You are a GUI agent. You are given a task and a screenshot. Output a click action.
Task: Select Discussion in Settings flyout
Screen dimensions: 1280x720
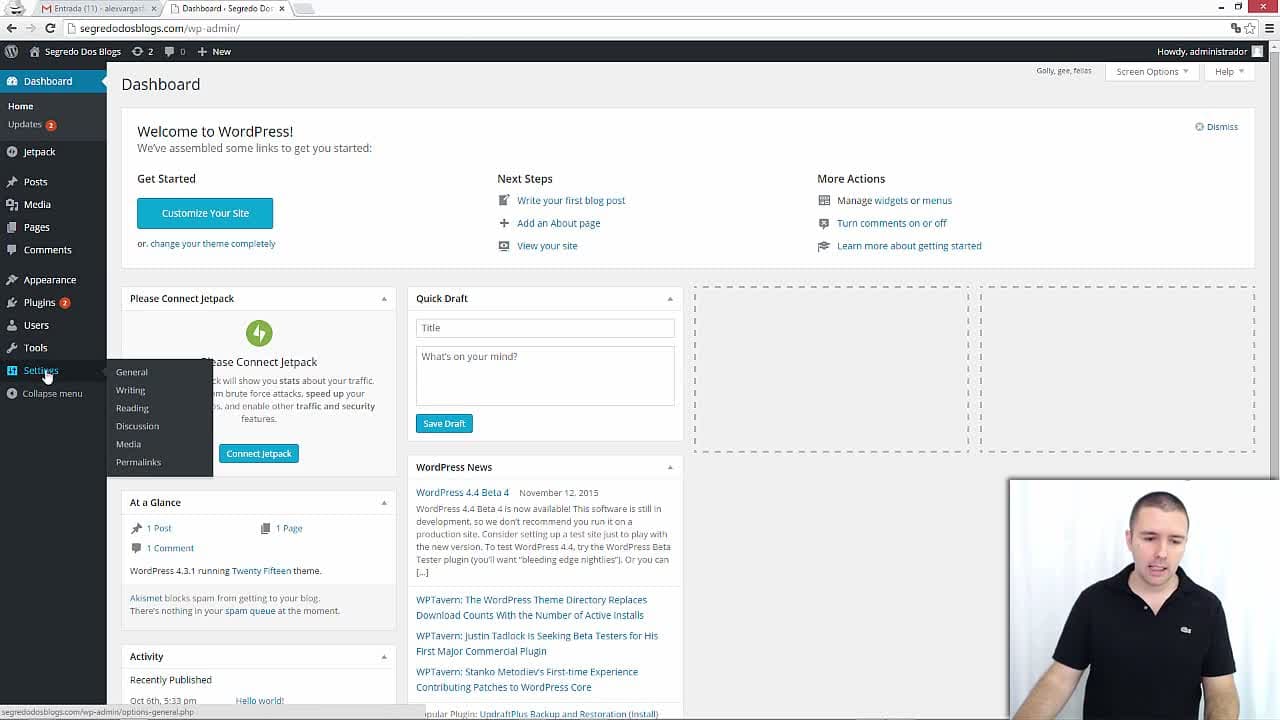(x=138, y=426)
